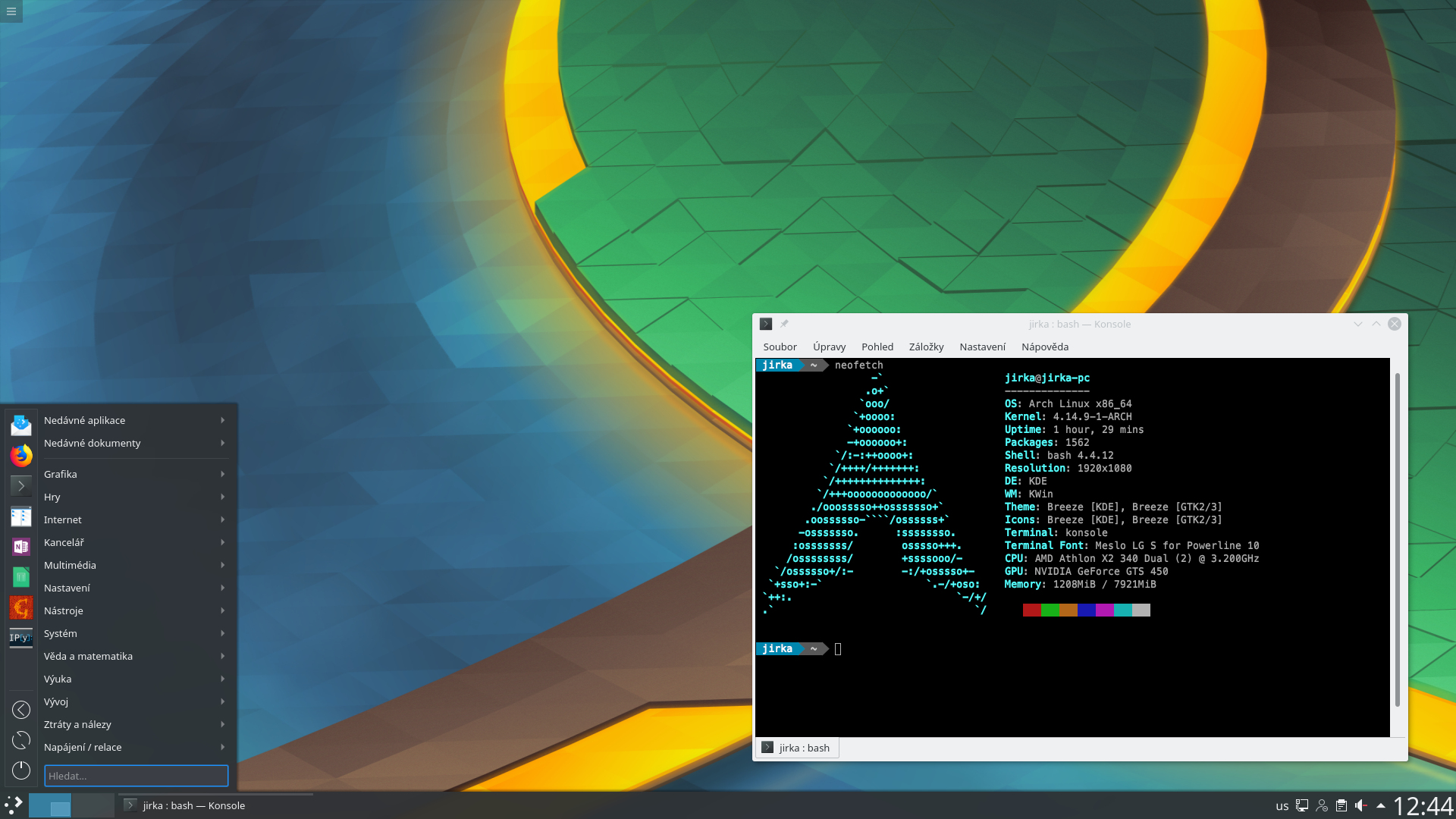Open the Úpravy menu in Konsole
The height and width of the screenshot is (819, 1456).
coord(829,347)
